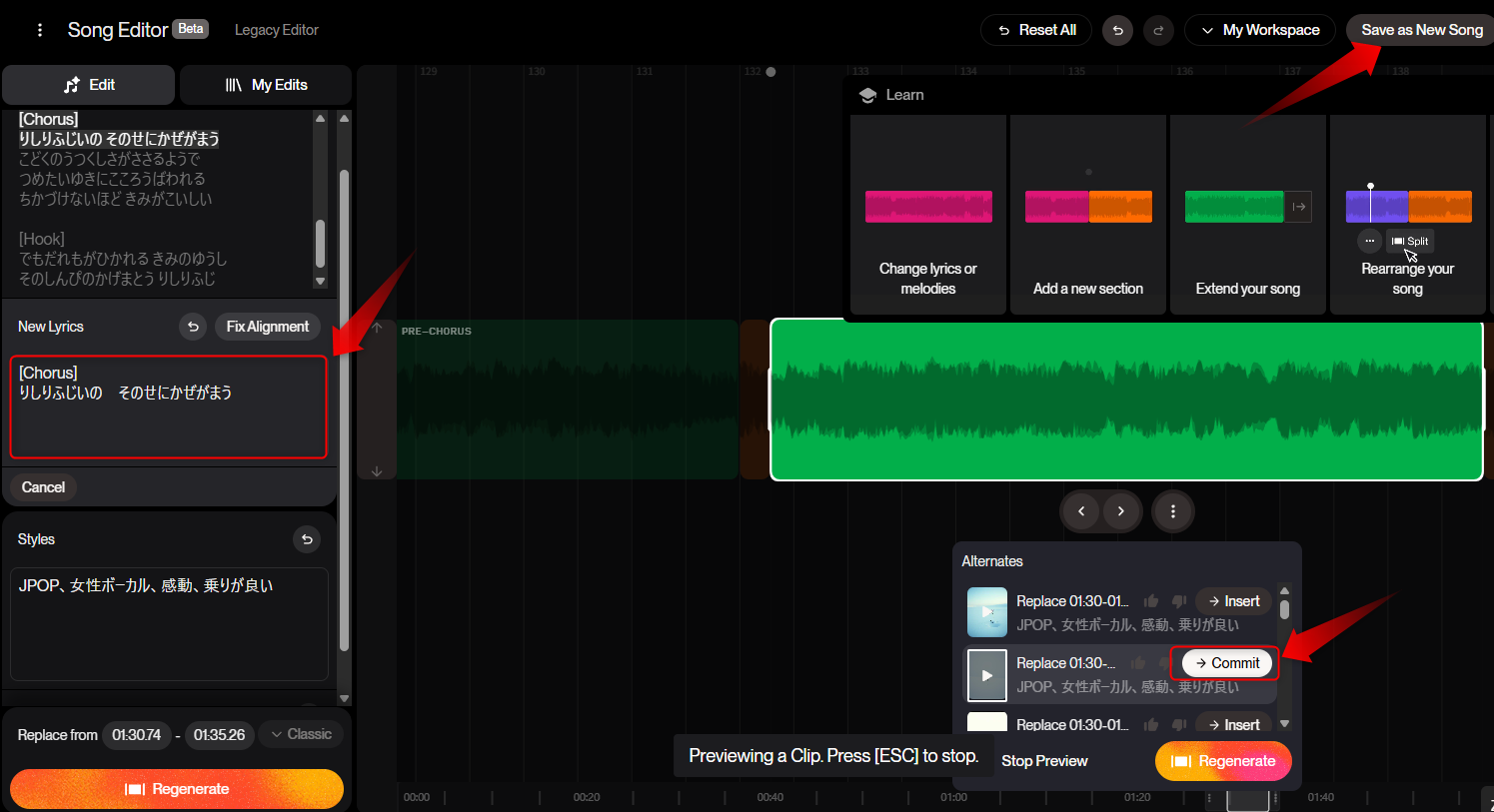The image size is (1494, 812).
Task: Click Save as New Song button
Action: [x=1421, y=30]
